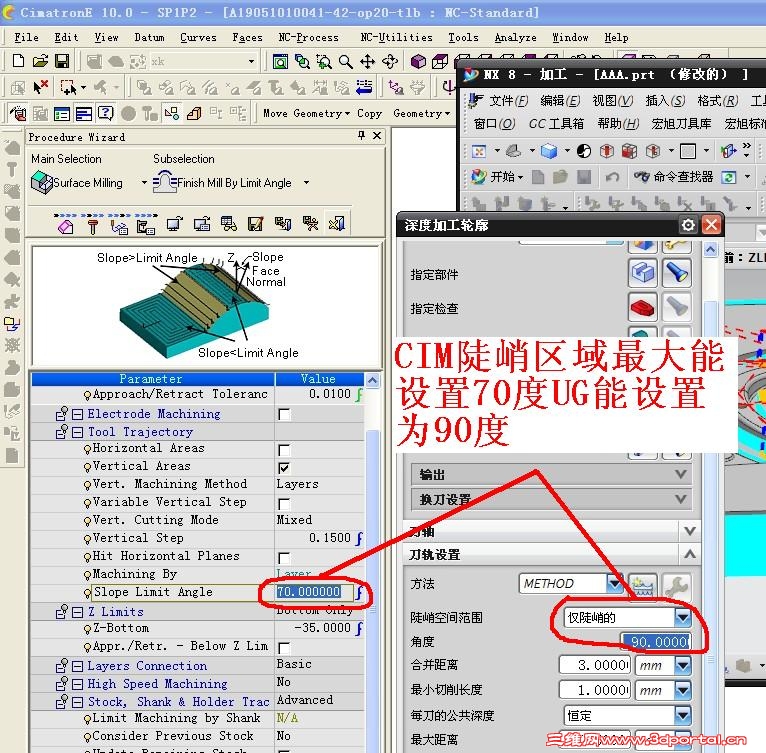Click the undo arrow icon in NX toolbar
Viewport: 766px width, 753px height.
[613, 176]
